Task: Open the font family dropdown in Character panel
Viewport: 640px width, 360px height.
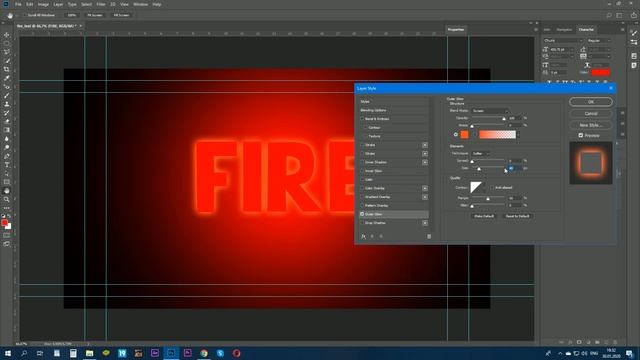Action: pos(563,40)
